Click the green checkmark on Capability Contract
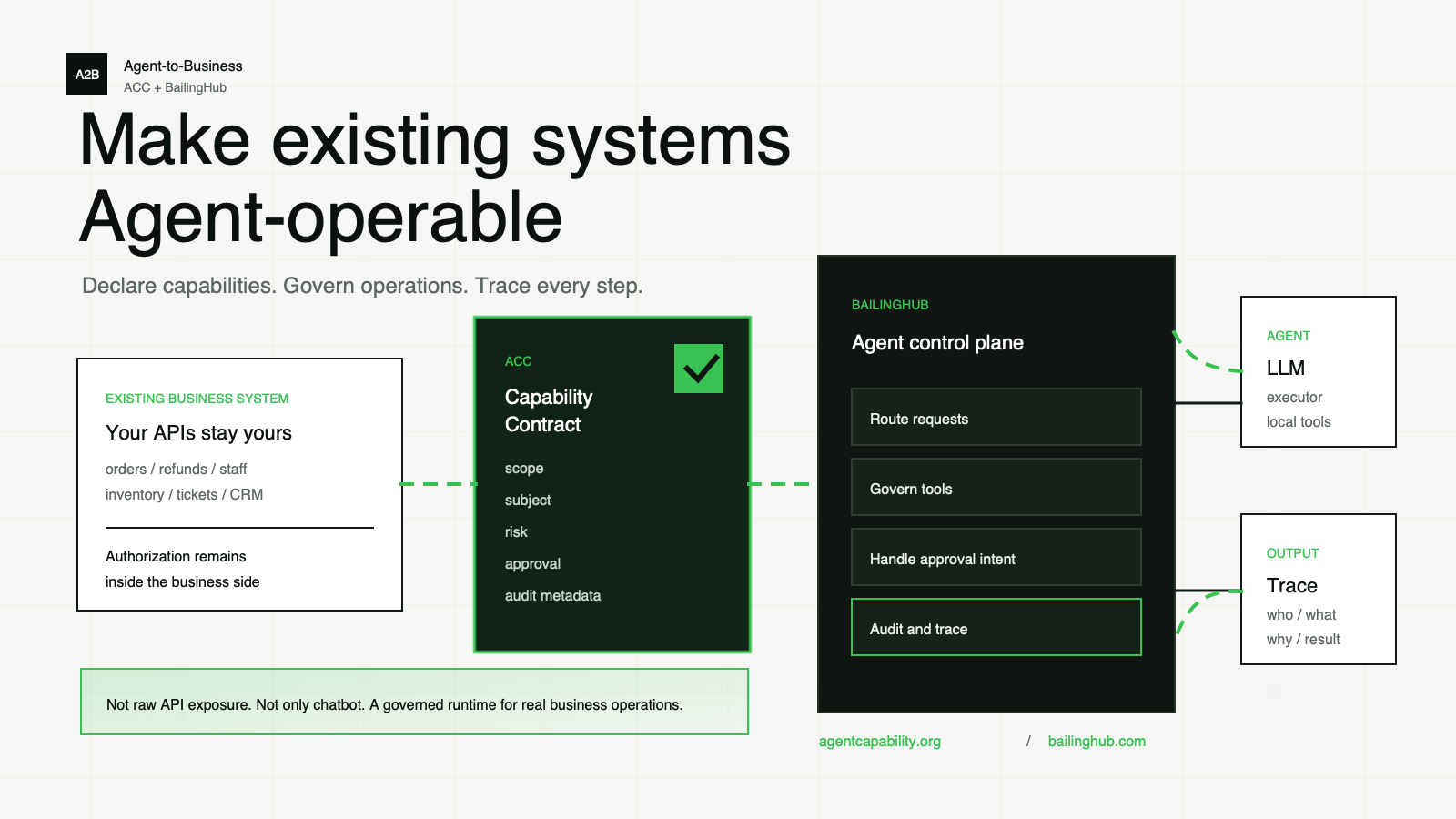This screenshot has width=1456, height=819. (x=699, y=369)
